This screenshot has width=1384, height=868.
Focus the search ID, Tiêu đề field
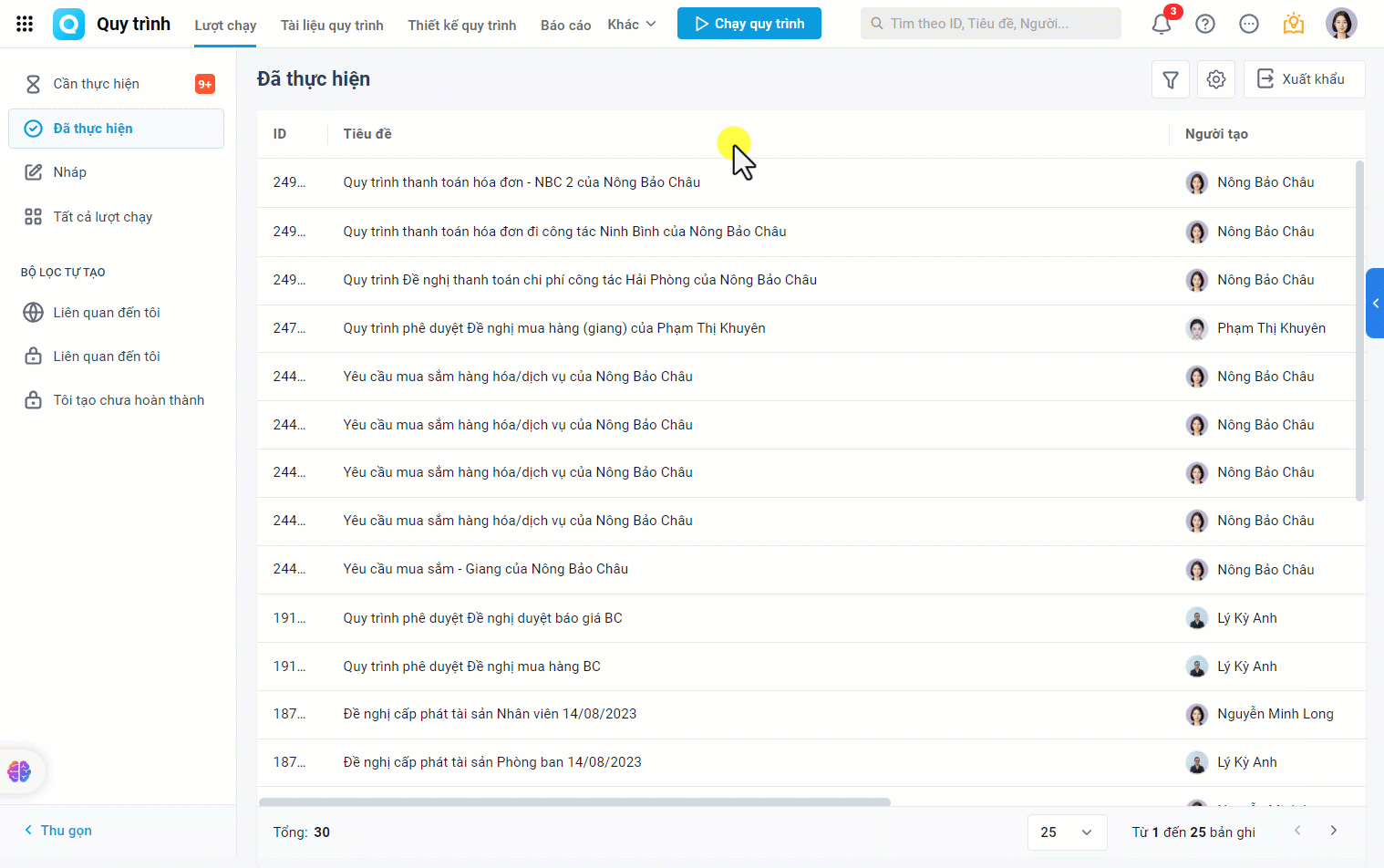(x=991, y=24)
